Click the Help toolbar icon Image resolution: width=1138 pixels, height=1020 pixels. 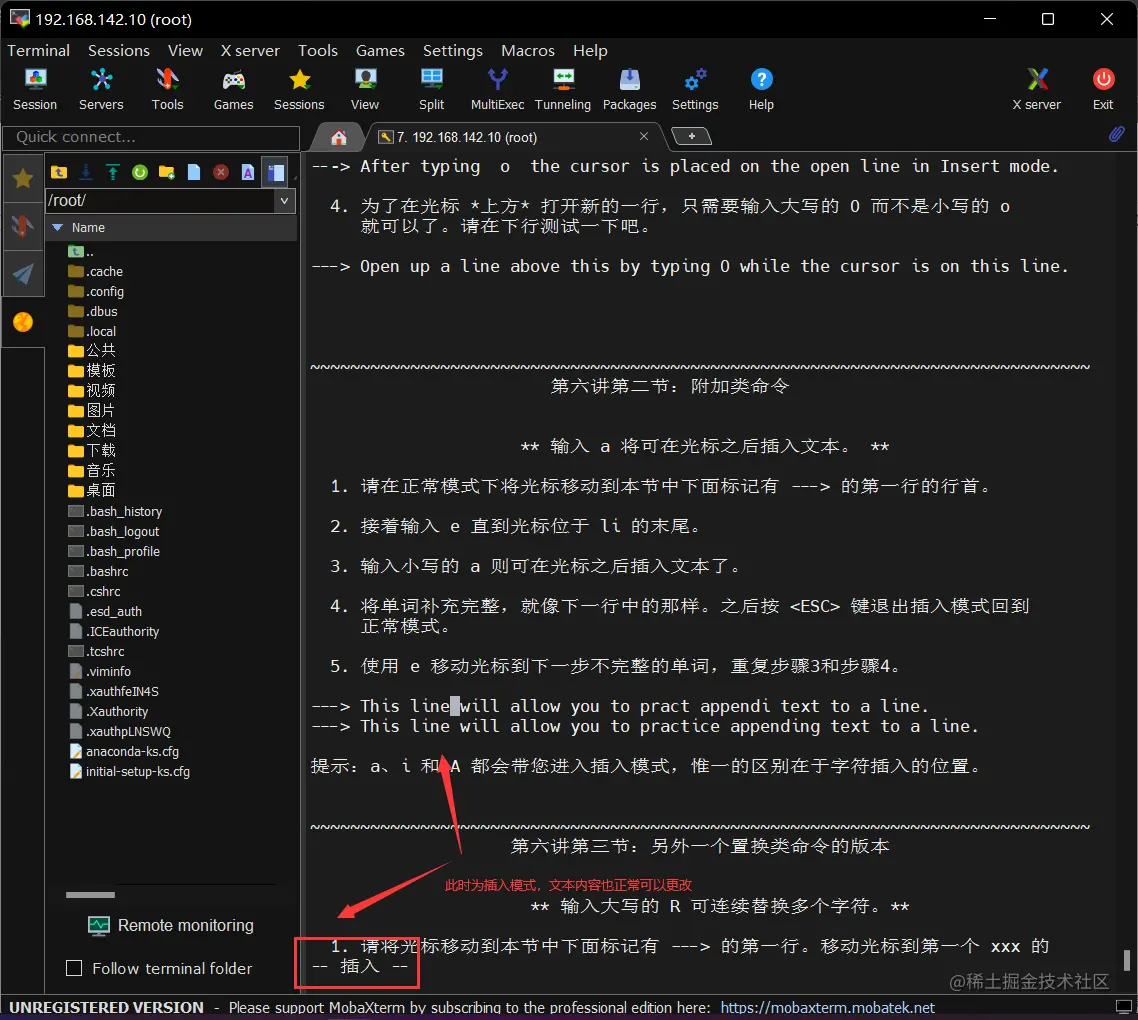(x=761, y=89)
